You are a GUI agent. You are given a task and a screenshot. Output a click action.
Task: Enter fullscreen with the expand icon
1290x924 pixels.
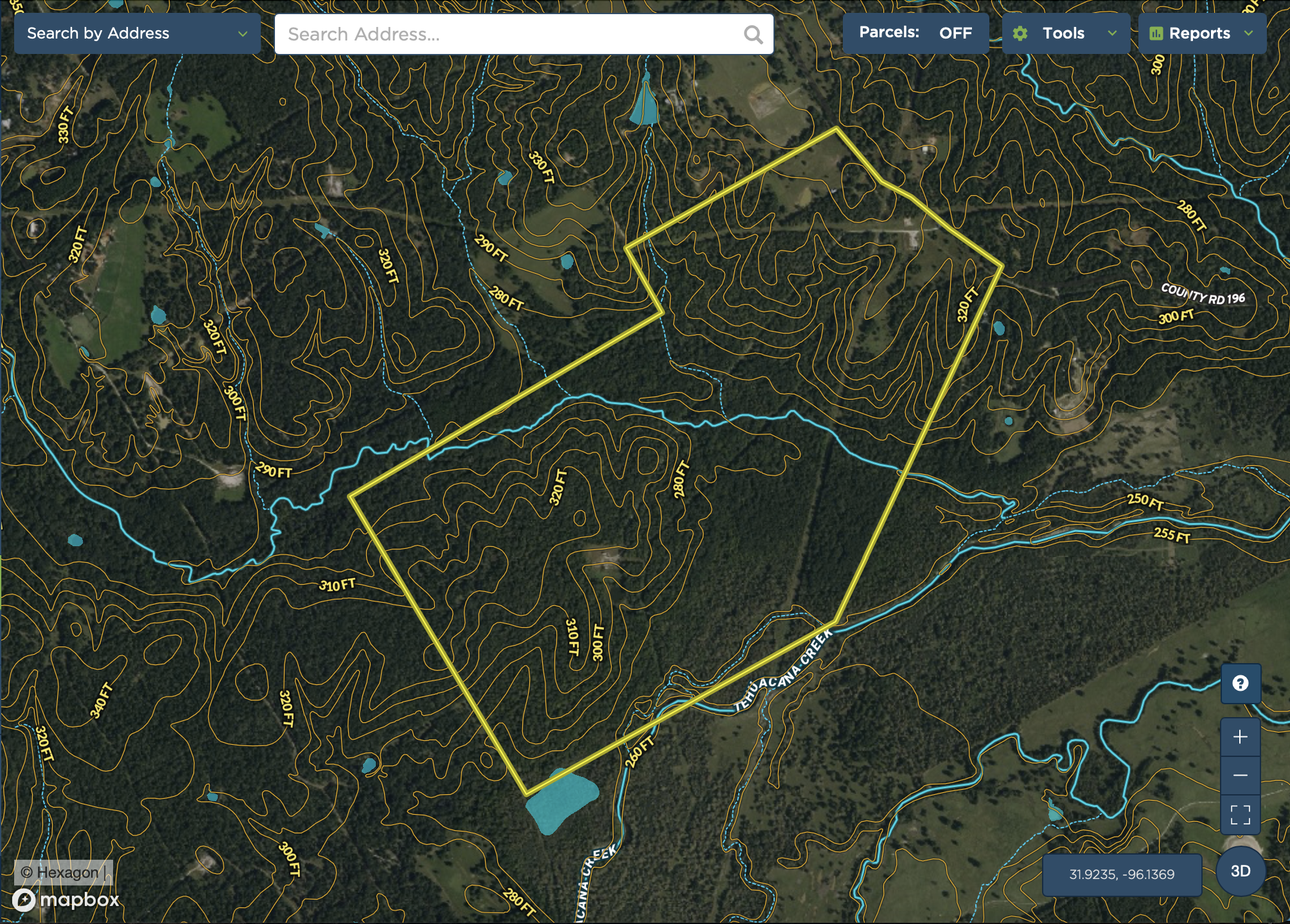coord(1240,815)
